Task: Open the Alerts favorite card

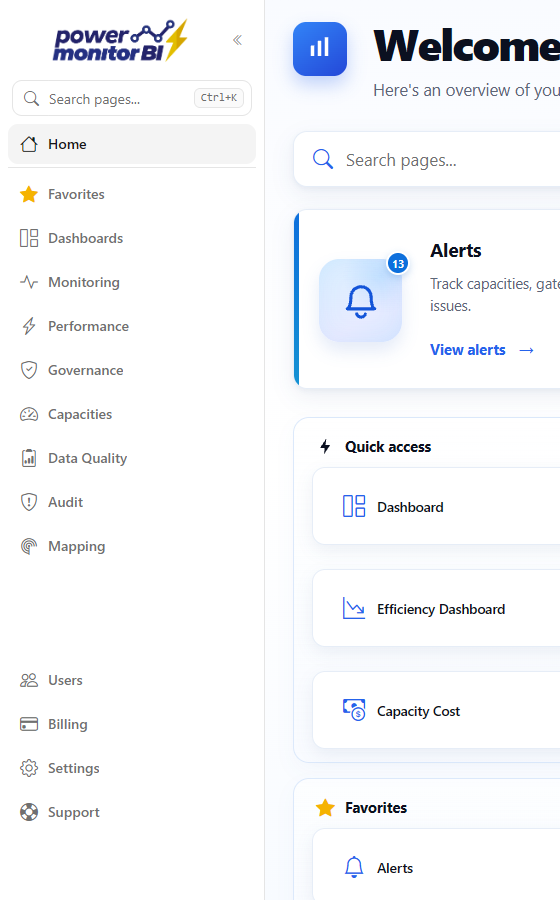Action: (x=436, y=864)
